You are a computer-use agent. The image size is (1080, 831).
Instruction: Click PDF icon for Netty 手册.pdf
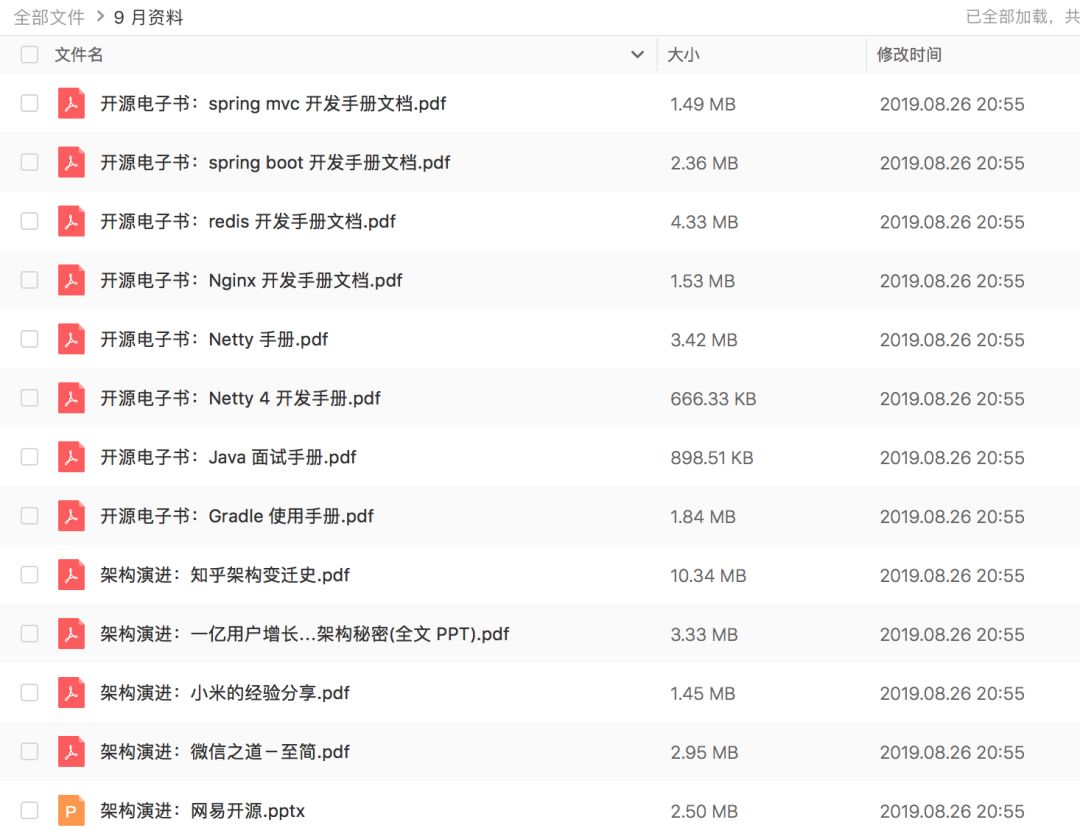71,339
